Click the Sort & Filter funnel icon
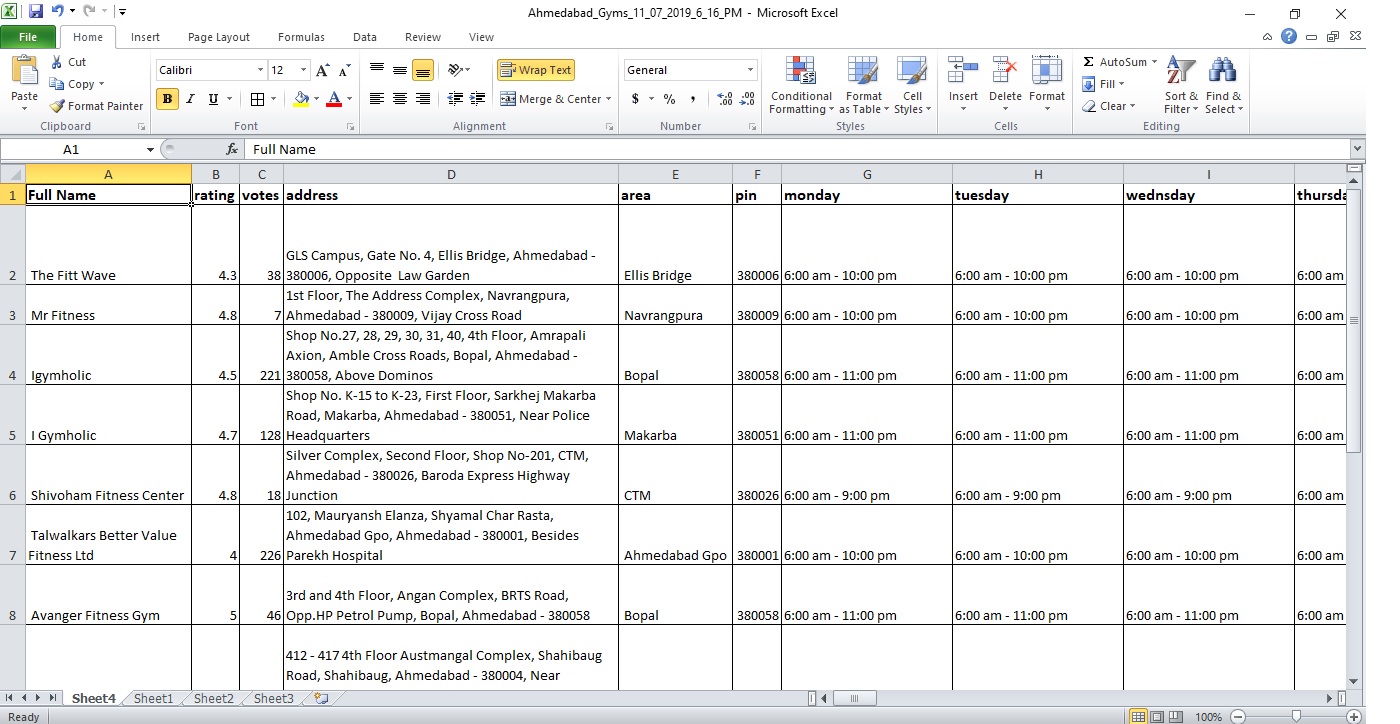Screen dimensions: 1400x724 [x=1181, y=72]
